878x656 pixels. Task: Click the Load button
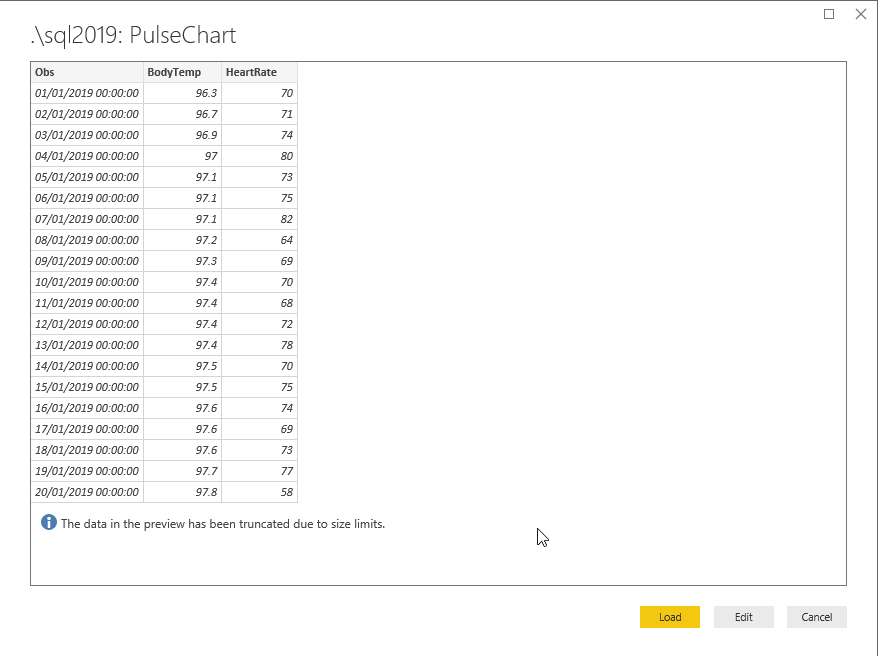pyautogui.click(x=669, y=617)
